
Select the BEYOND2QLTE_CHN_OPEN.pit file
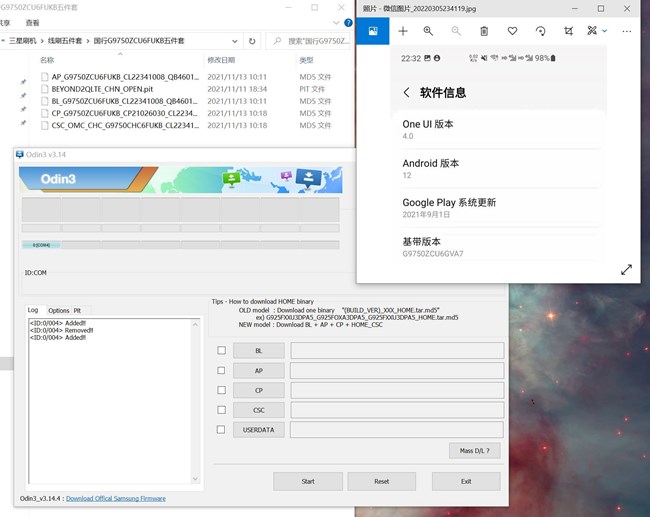102,89
